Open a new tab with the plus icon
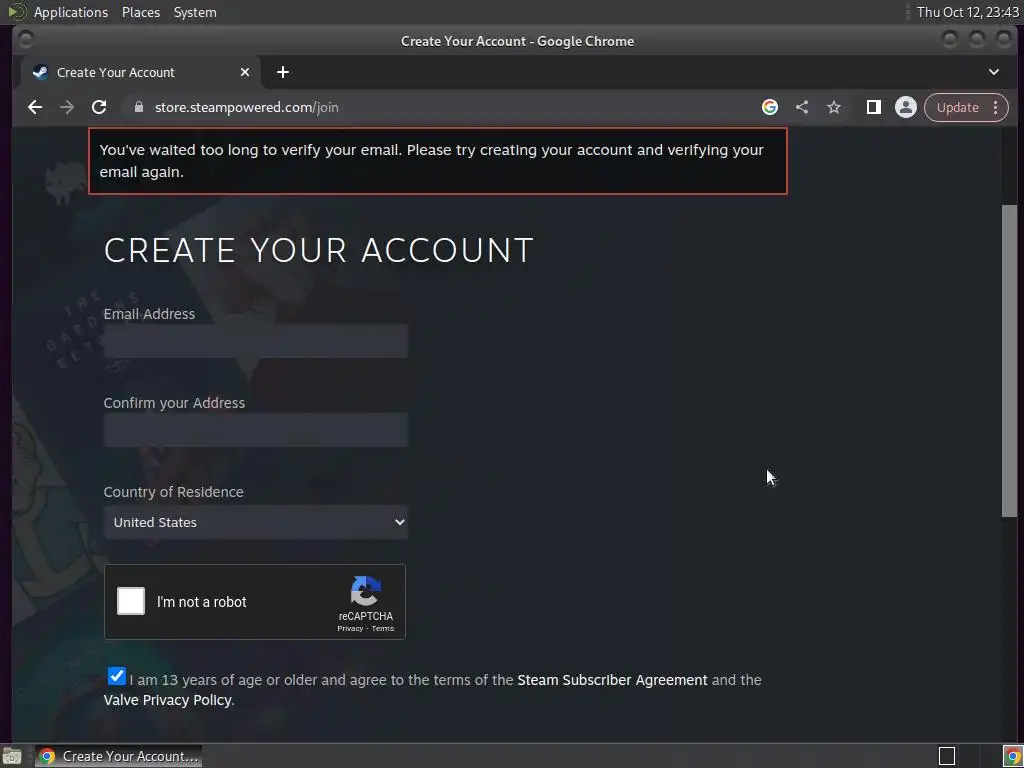 click(283, 72)
